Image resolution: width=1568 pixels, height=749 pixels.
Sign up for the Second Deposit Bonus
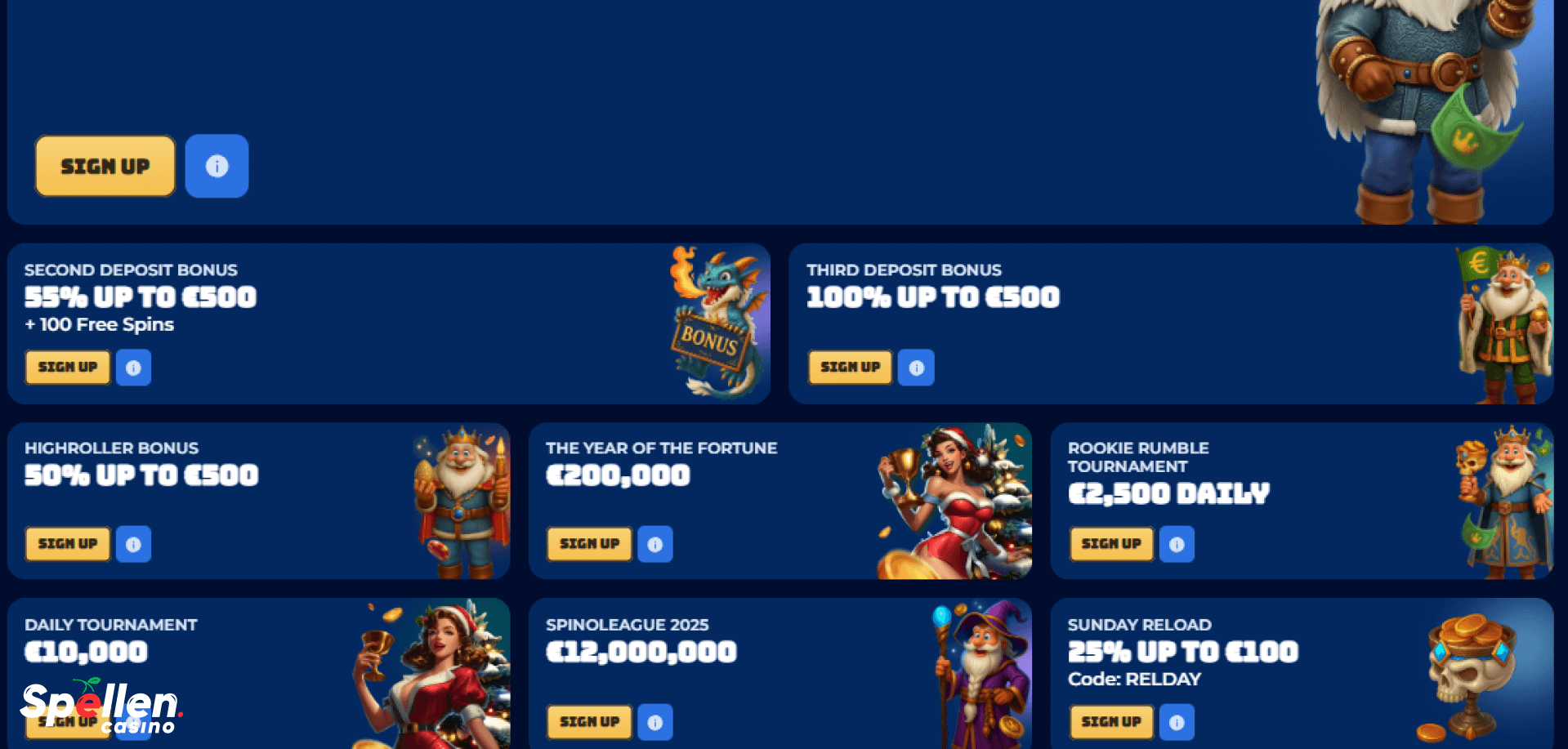tap(68, 368)
